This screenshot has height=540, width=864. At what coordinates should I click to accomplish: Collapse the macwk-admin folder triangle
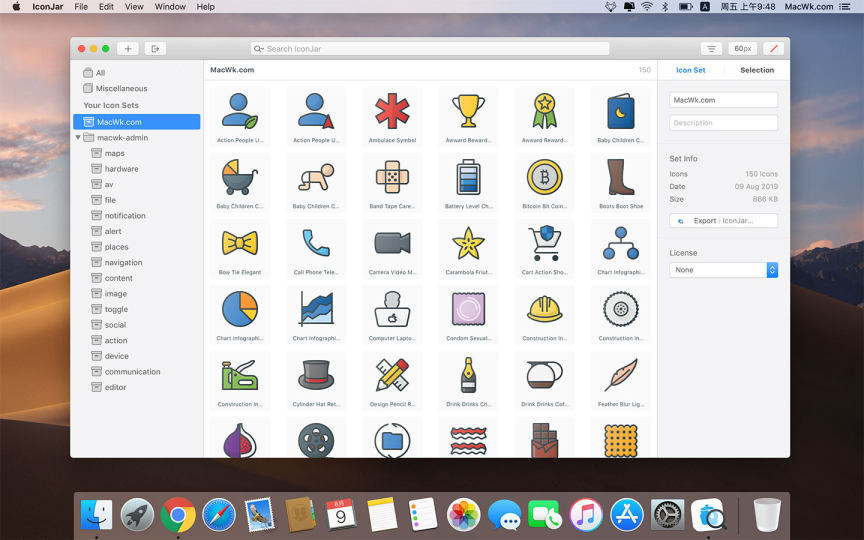pos(79,138)
